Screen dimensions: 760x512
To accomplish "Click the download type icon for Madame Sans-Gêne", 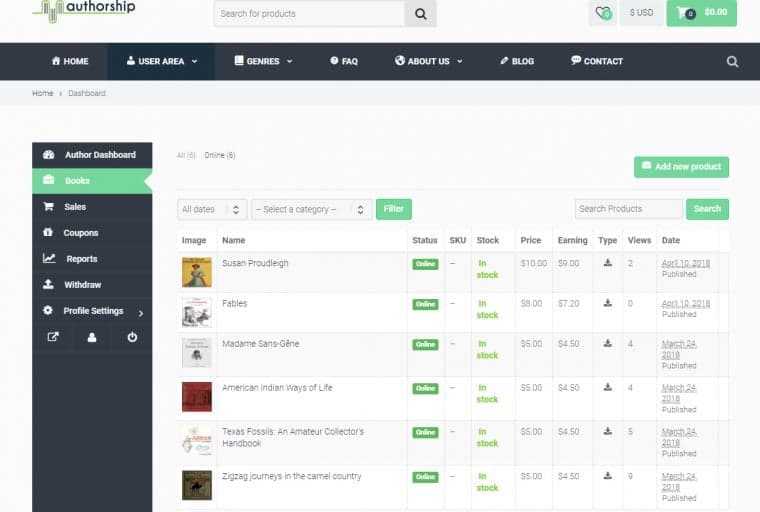I will point(607,343).
